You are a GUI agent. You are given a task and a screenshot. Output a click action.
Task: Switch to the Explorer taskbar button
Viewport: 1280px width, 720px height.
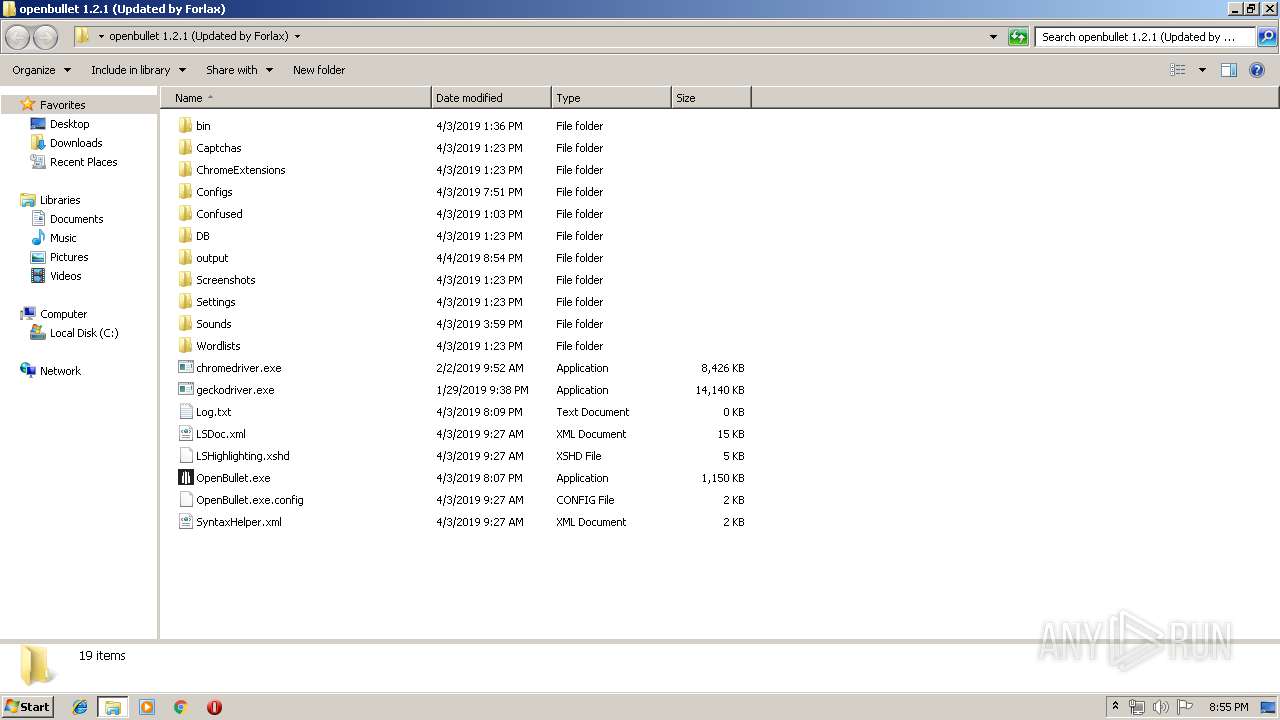(x=113, y=707)
